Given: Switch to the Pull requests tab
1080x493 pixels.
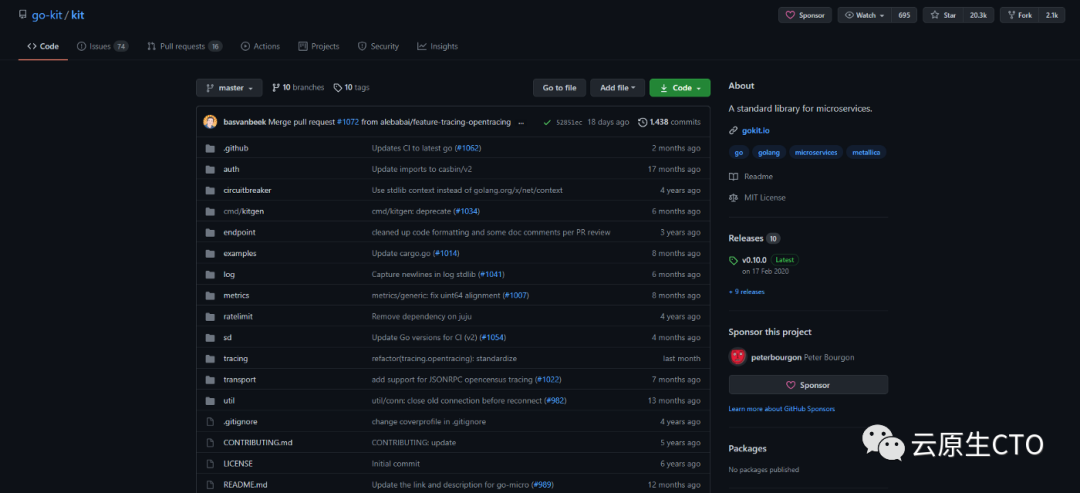Looking at the screenshot, I should [x=185, y=46].
